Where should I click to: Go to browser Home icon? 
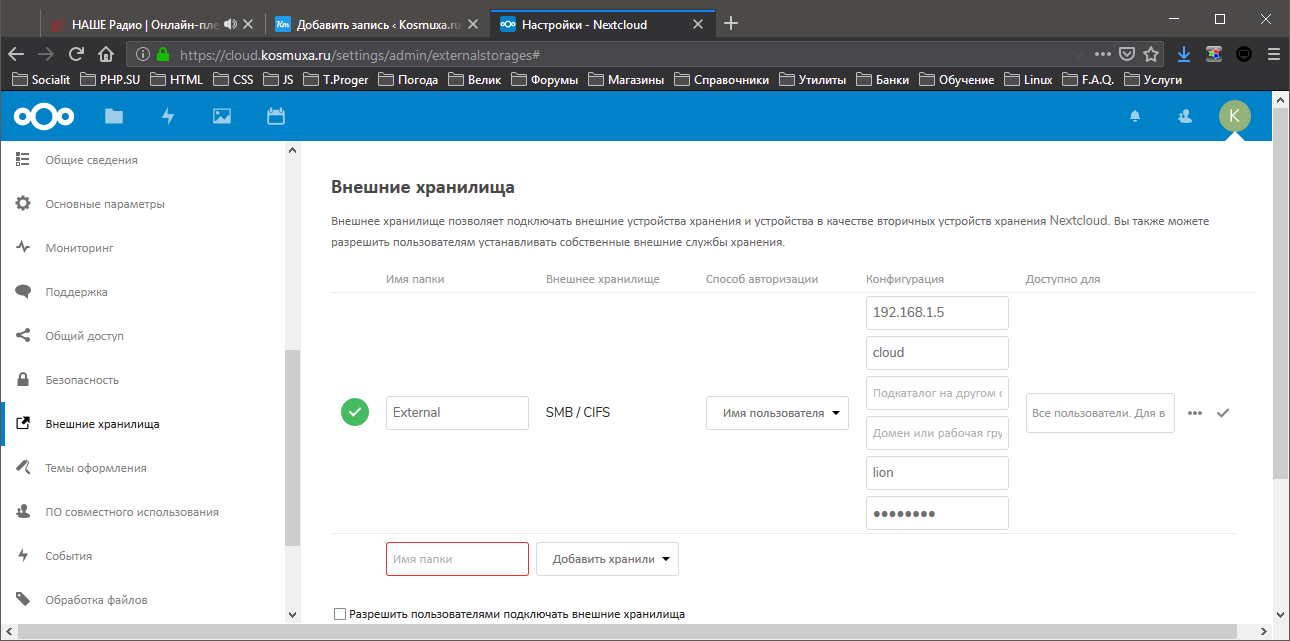point(106,54)
